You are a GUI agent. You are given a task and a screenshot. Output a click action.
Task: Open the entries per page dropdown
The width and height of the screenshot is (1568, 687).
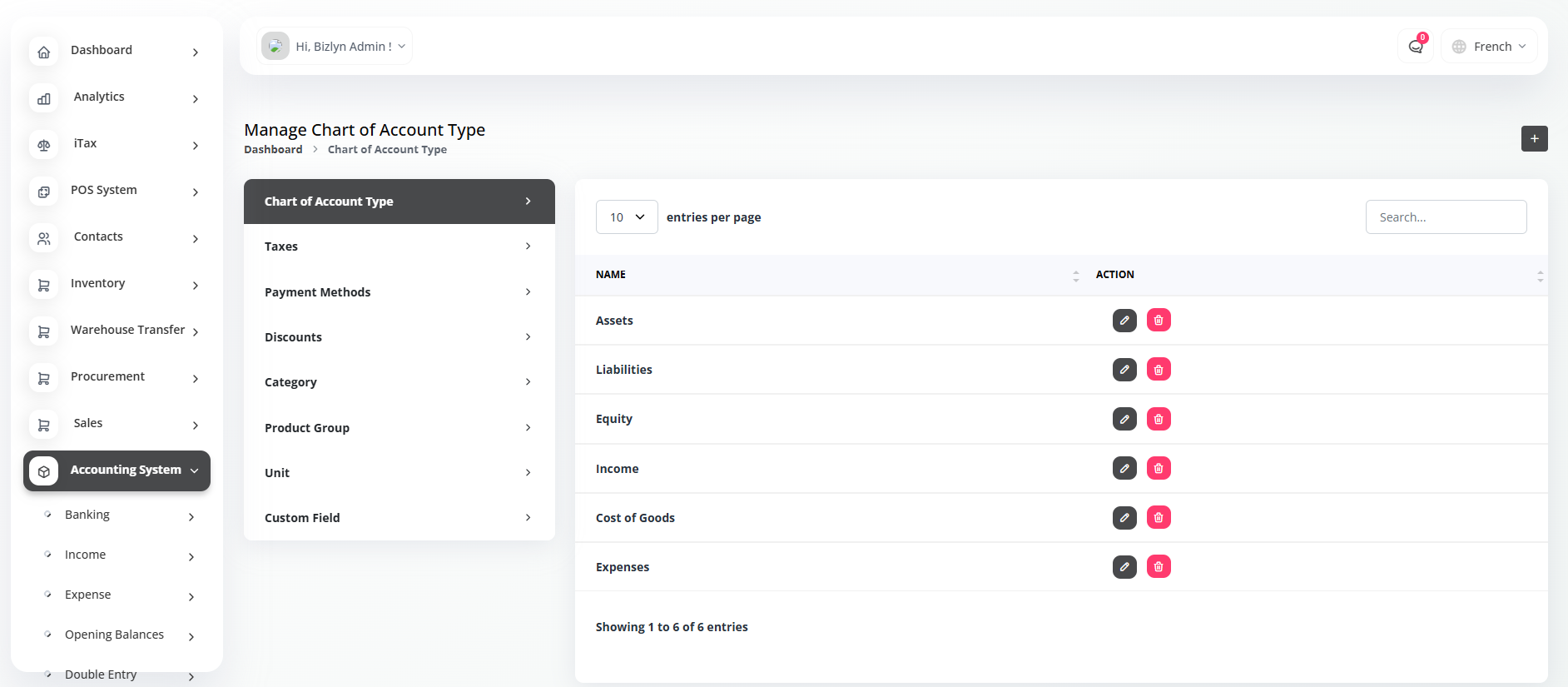tap(627, 217)
